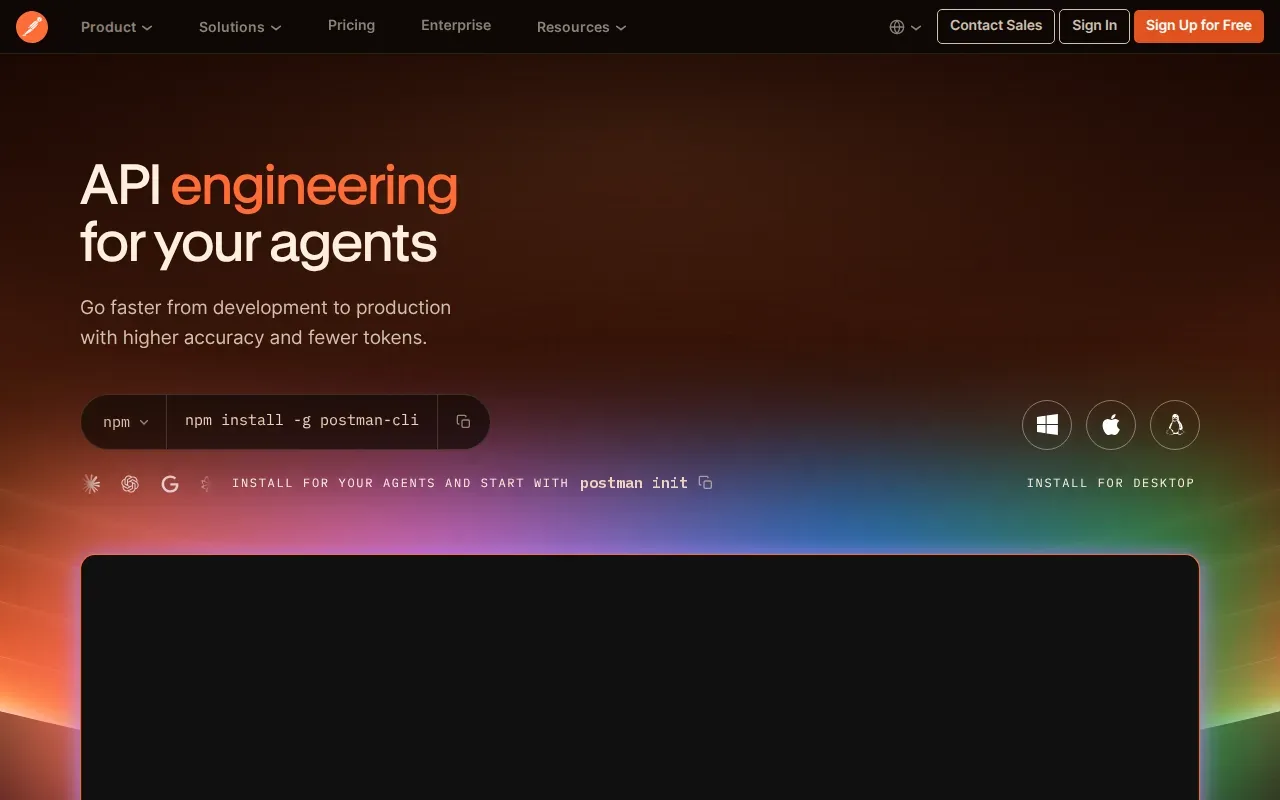This screenshot has width=1280, height=800.
Task: Click the 'INSTALL FOR DESKTOP' label
Action: 1110,483
